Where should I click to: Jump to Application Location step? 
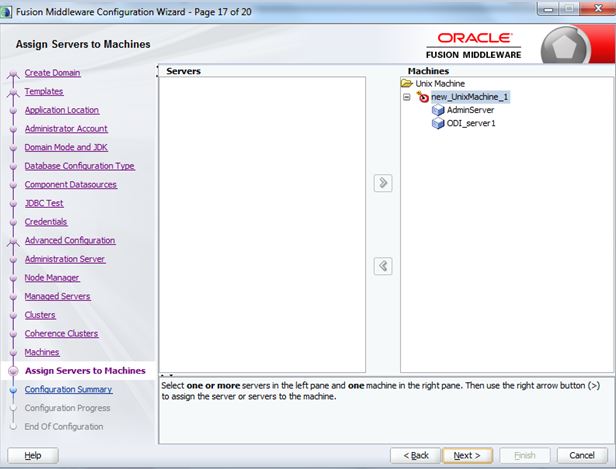click(x=62, y=110)
